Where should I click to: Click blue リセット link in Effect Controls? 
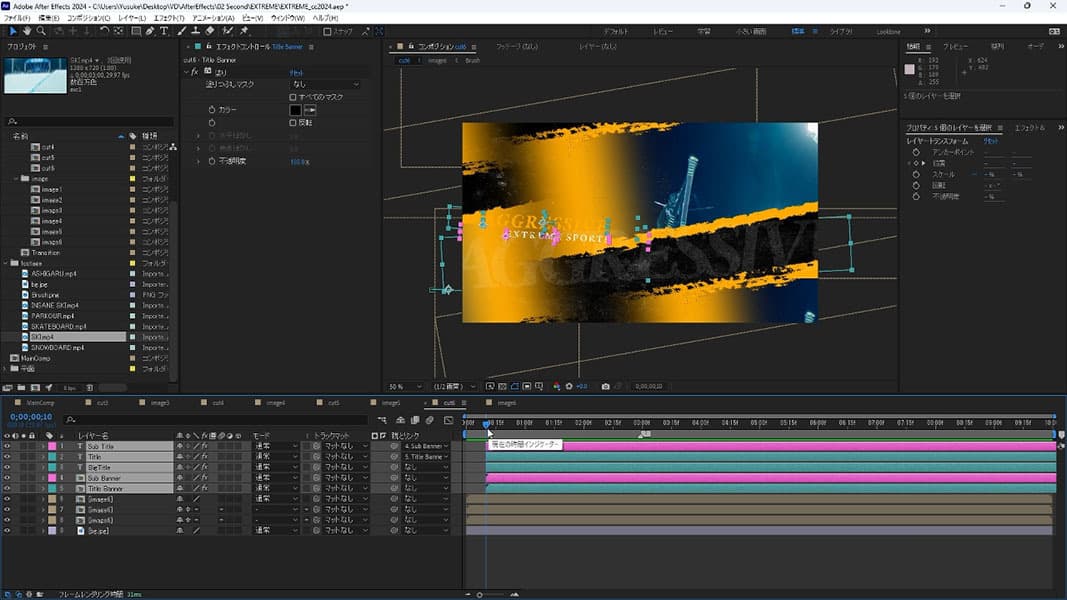(297, 73)
